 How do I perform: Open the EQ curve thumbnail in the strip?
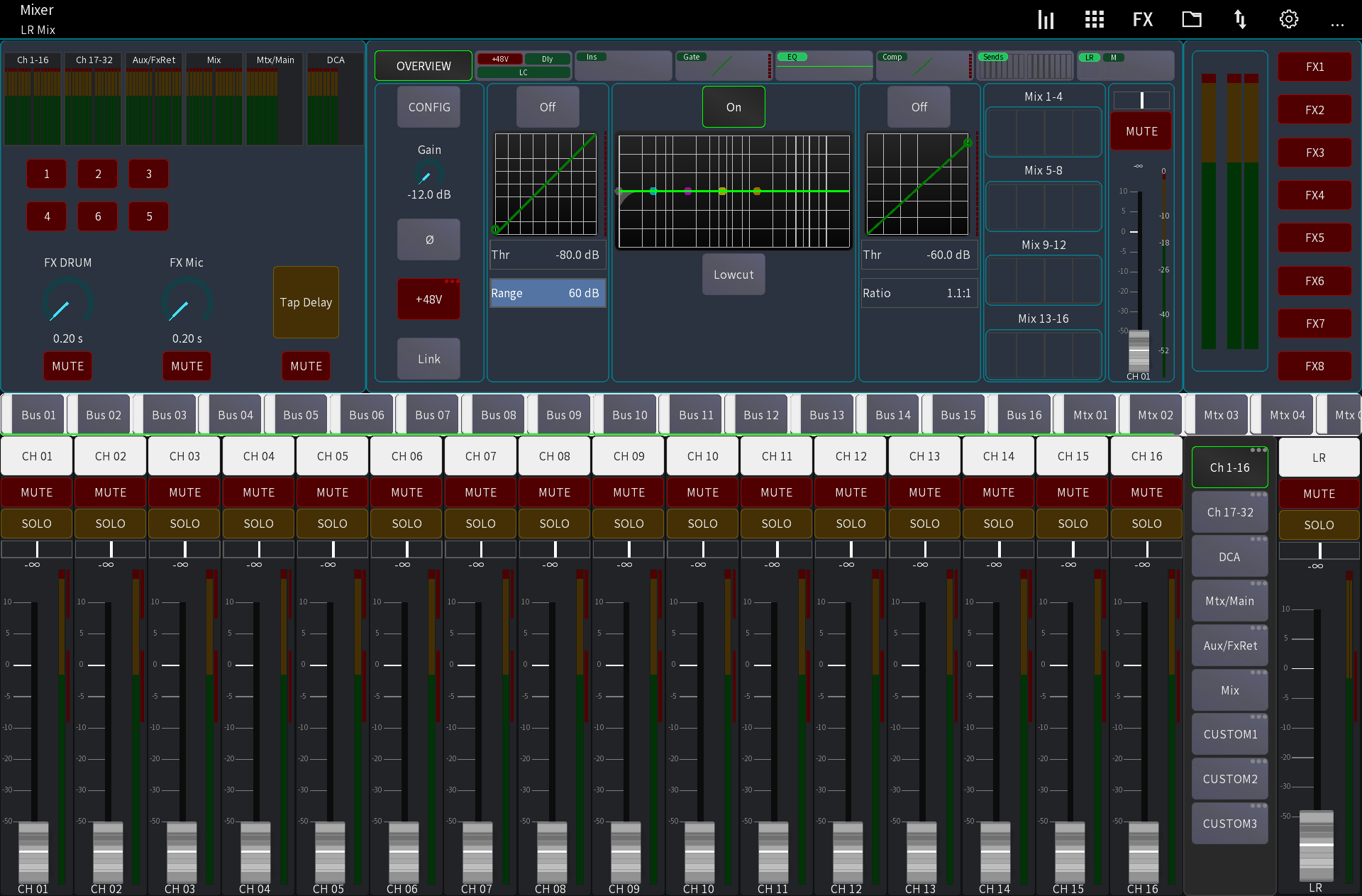pyautogui.click(x=824, y=65)
